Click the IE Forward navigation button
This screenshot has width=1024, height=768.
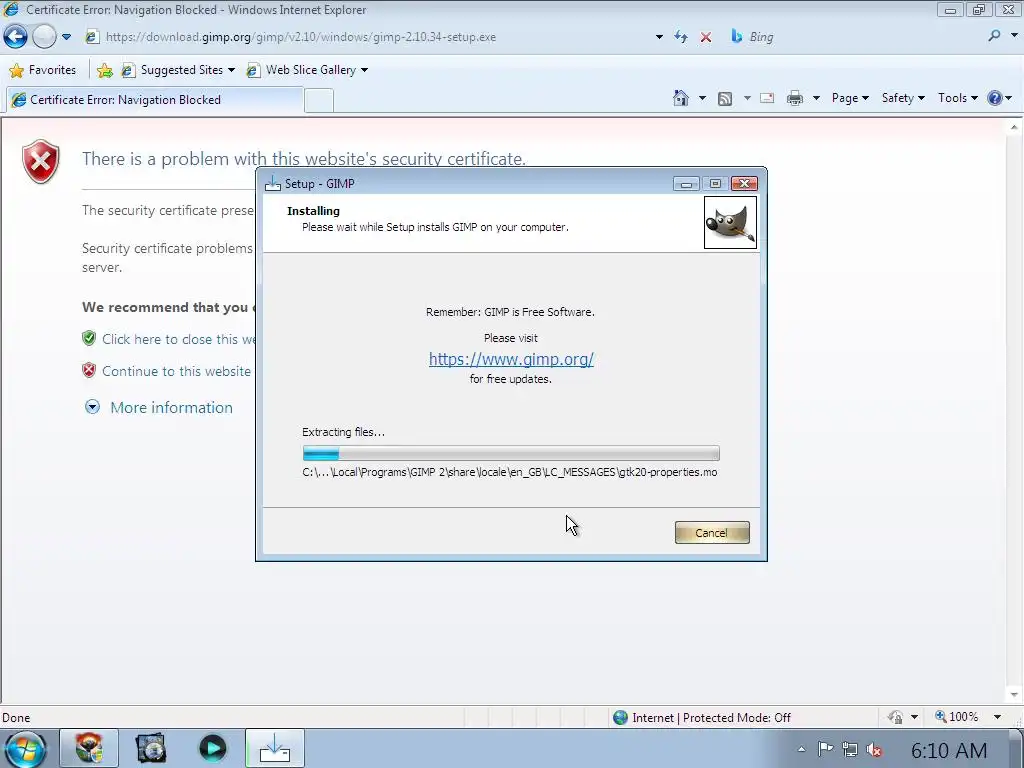coord(44,37)
